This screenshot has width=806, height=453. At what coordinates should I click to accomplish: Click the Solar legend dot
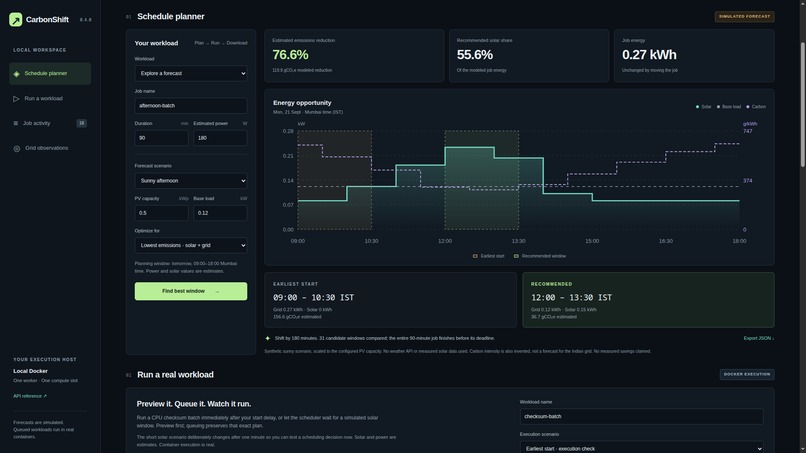pyautogui.click(x=697, y=107)
